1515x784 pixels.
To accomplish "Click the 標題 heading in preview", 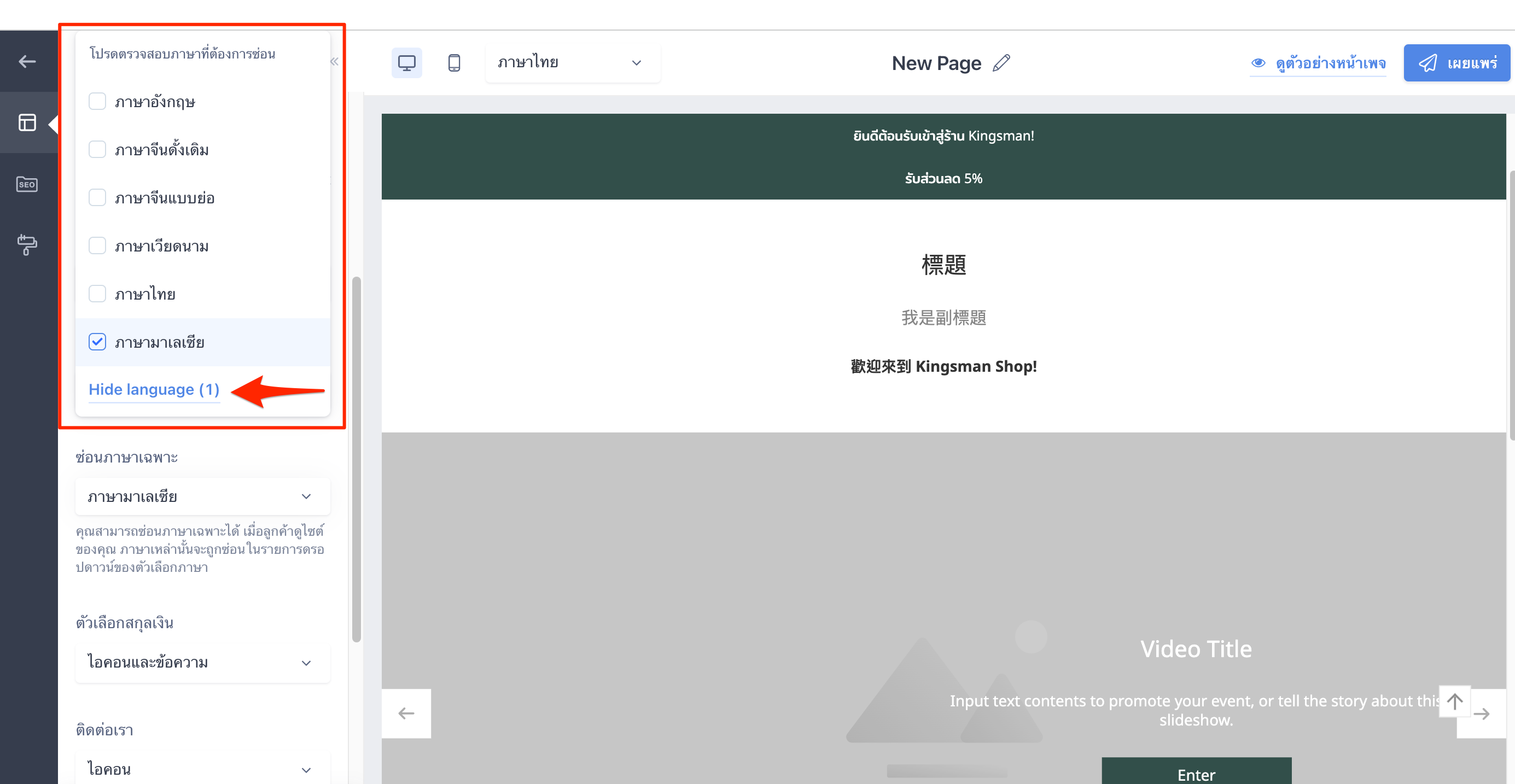I will 943,265.
